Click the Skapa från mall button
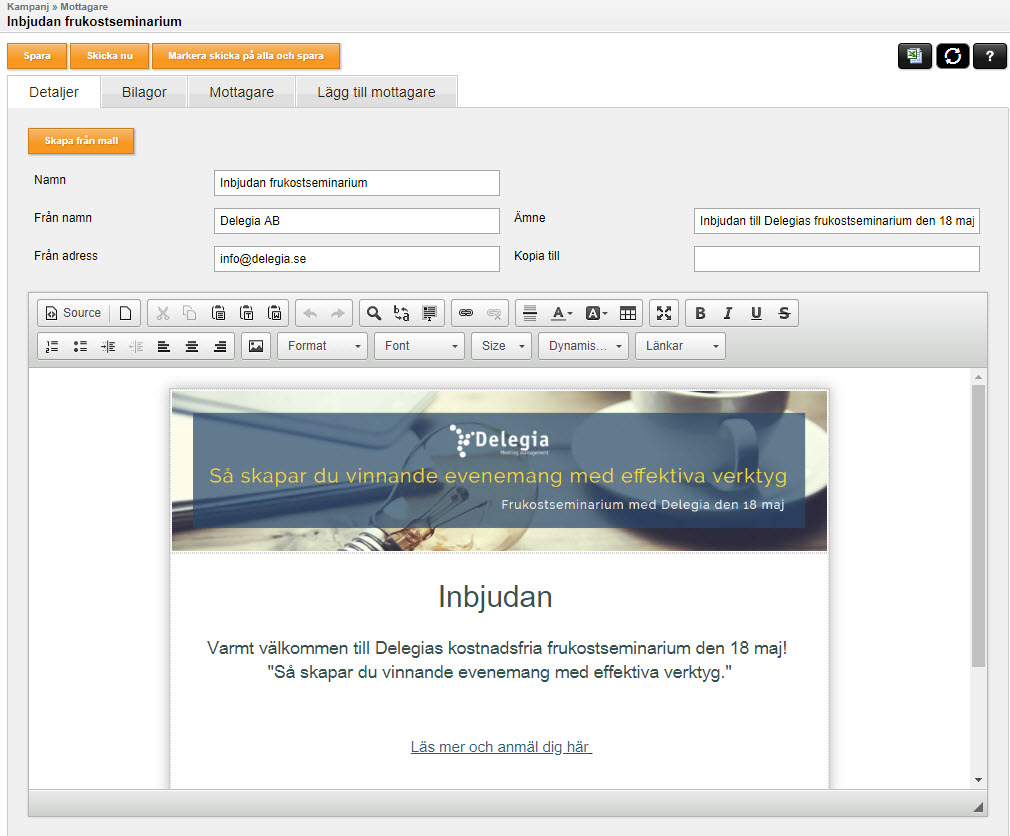The height and width of the screenshot is (836, 1010). pos(81,141)
